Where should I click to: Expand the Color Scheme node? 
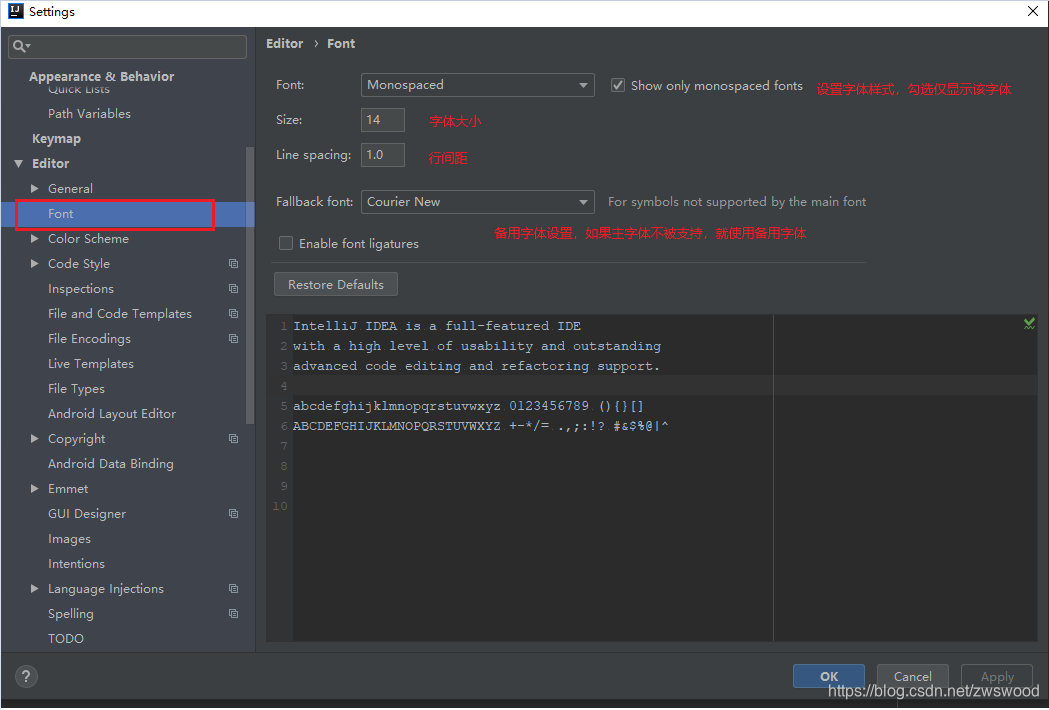point(35,239)
